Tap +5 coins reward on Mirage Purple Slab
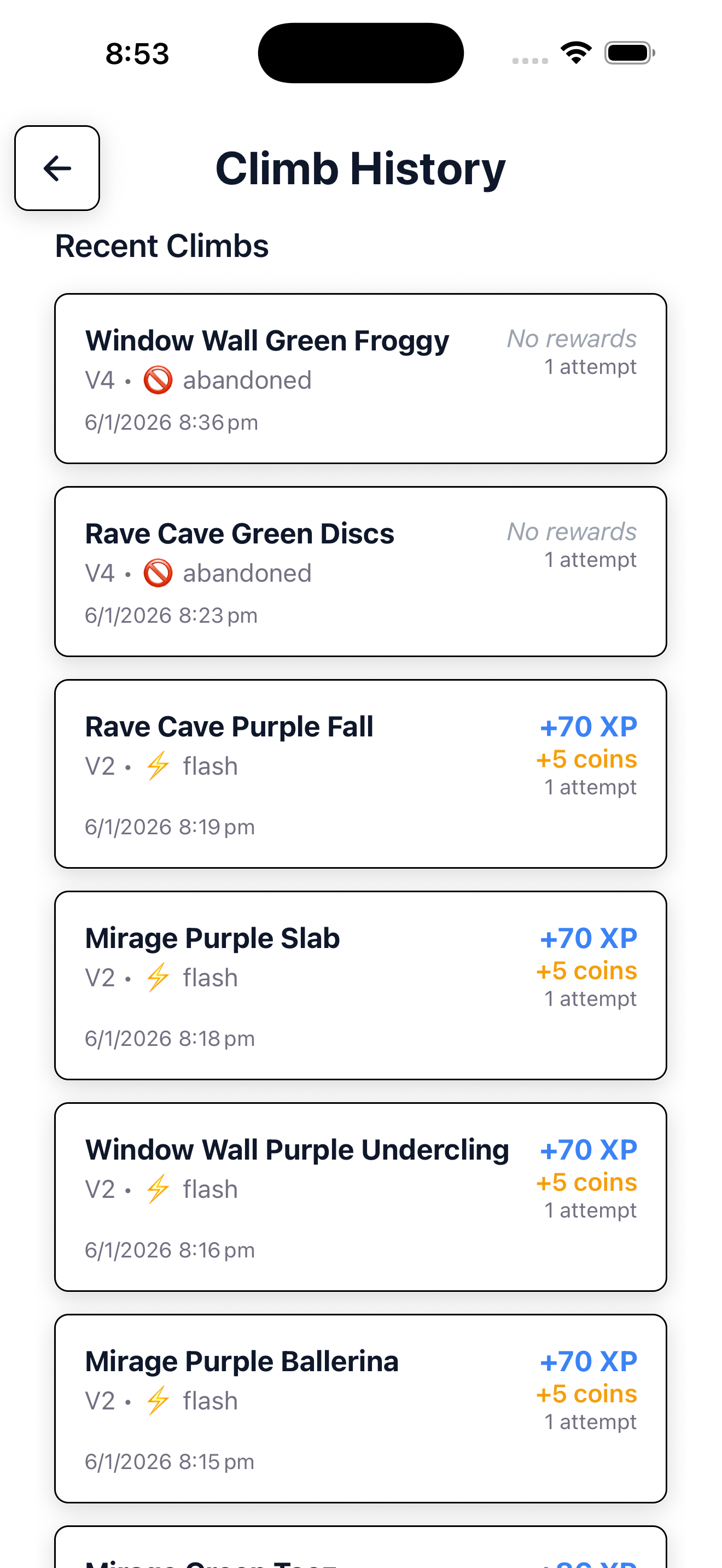 (x=586, y=971)
